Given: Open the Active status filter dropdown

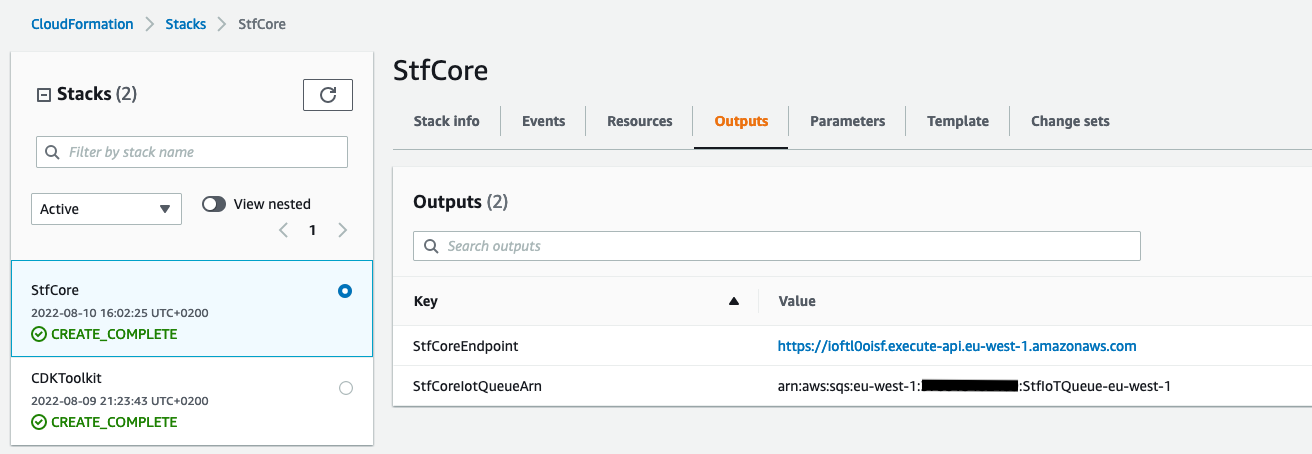Looking at the screenshot, I should (x=107, y=209).
